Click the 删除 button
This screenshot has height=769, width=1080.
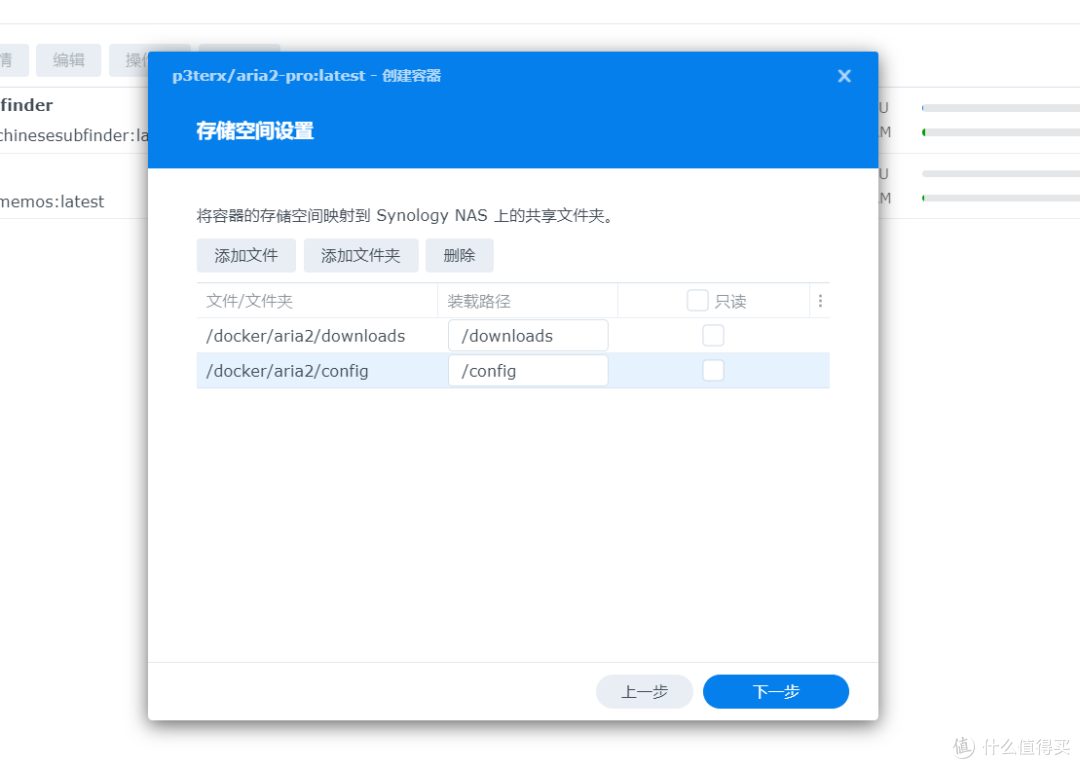[x=459, y=255]
